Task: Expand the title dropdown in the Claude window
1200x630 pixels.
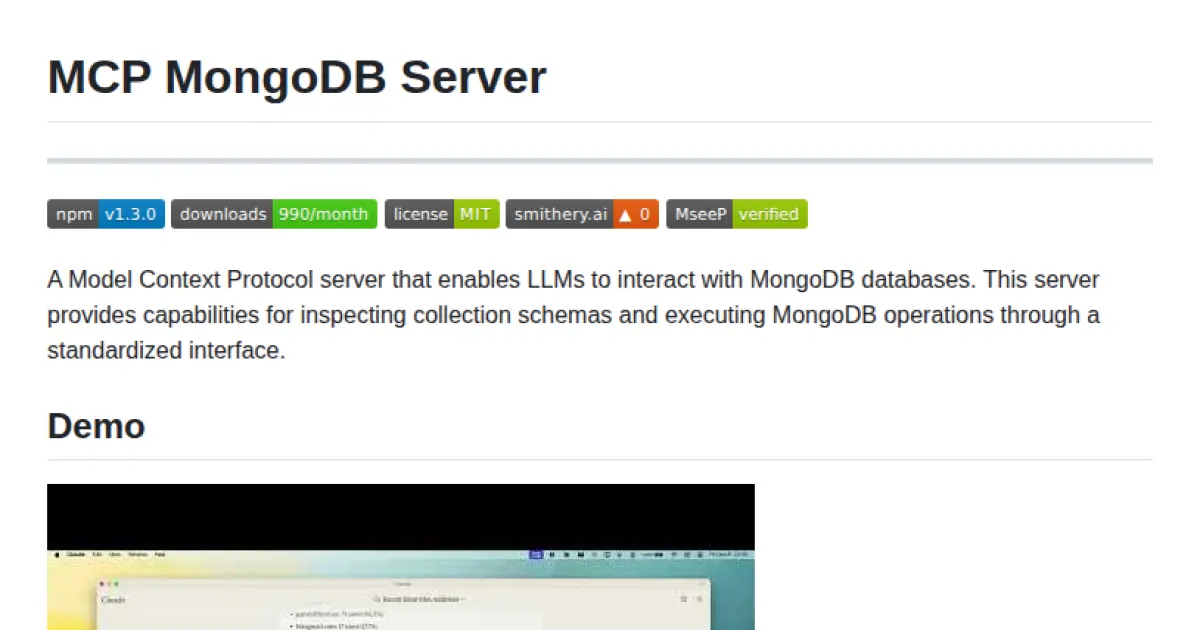Action: [x=462, y=598]
